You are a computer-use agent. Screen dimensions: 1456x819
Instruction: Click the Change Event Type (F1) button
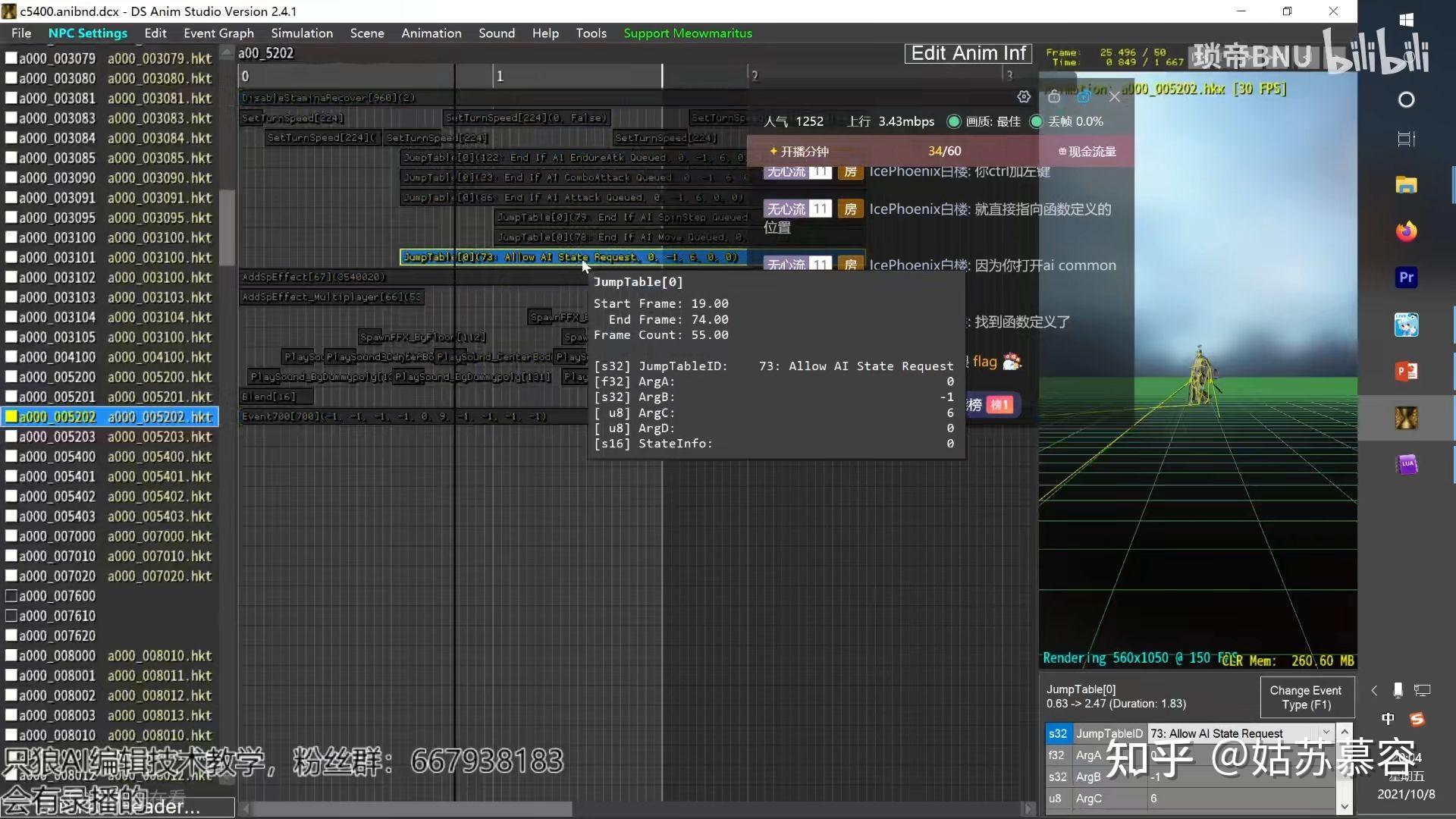click(1305, 697)
